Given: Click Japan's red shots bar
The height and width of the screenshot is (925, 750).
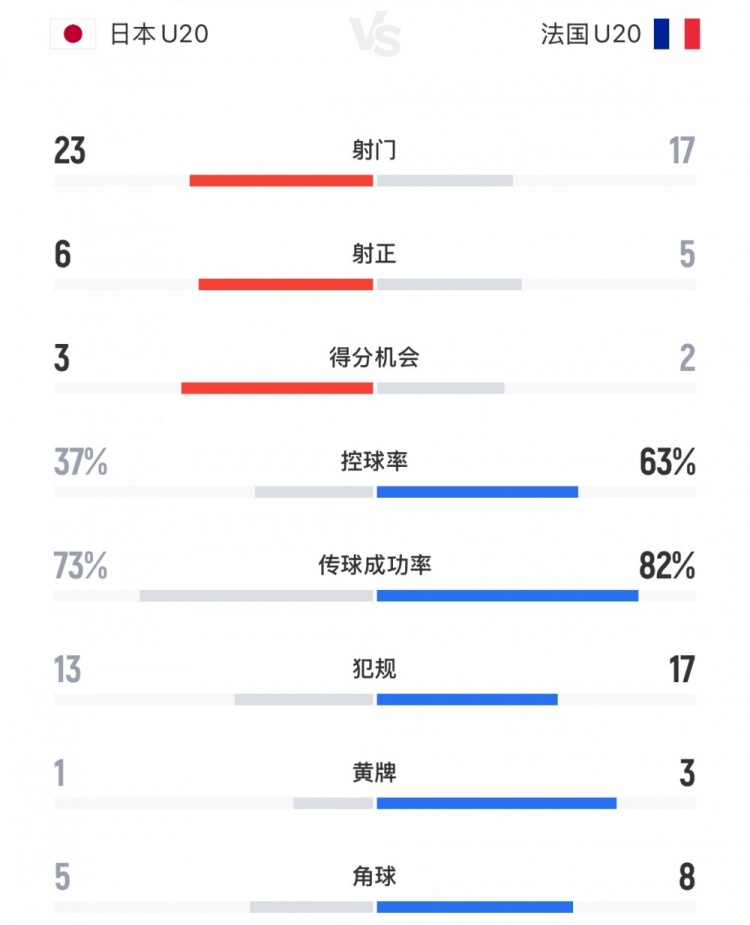Looking at the screenshot, I should [281, 181].
